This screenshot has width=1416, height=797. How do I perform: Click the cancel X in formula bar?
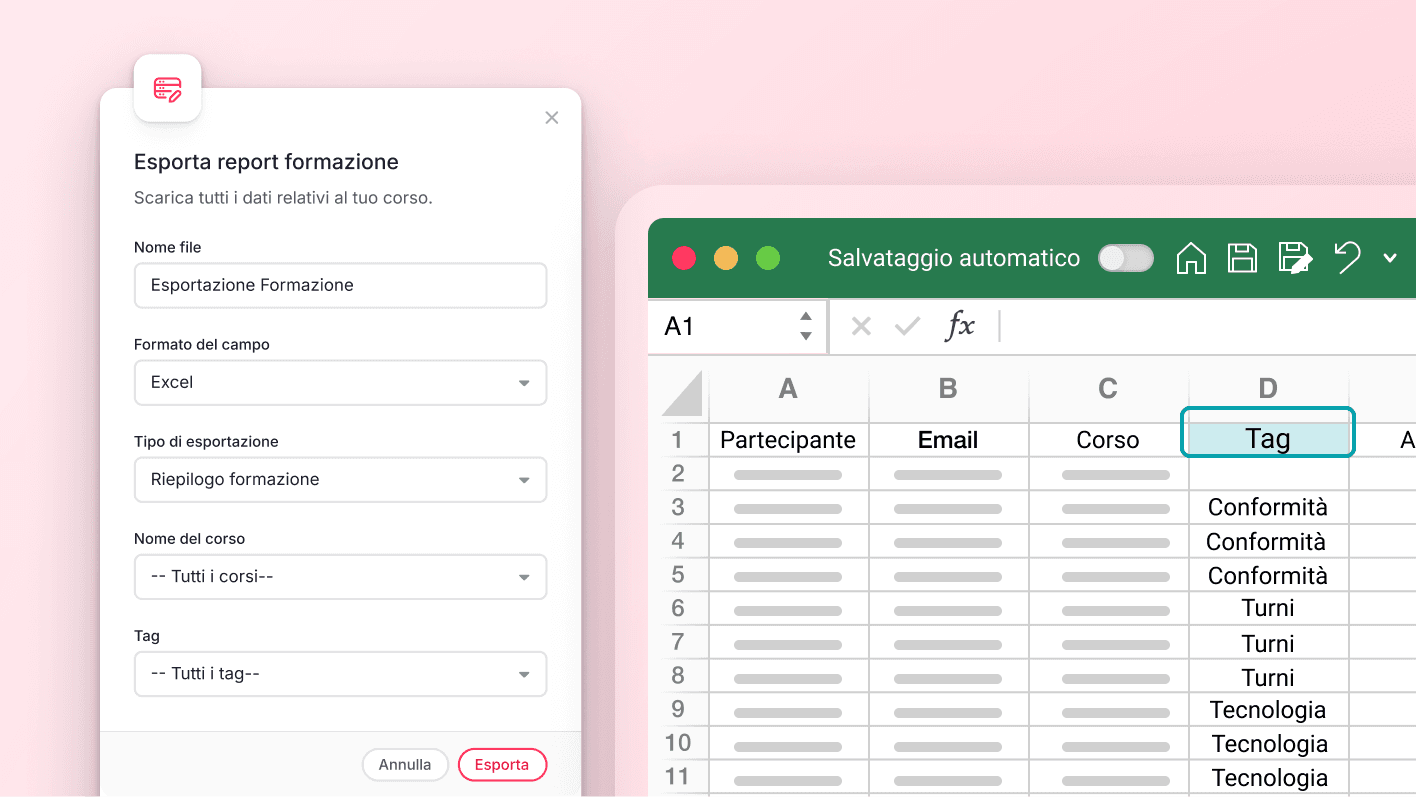pyautogui.click(x=861, y=326)
